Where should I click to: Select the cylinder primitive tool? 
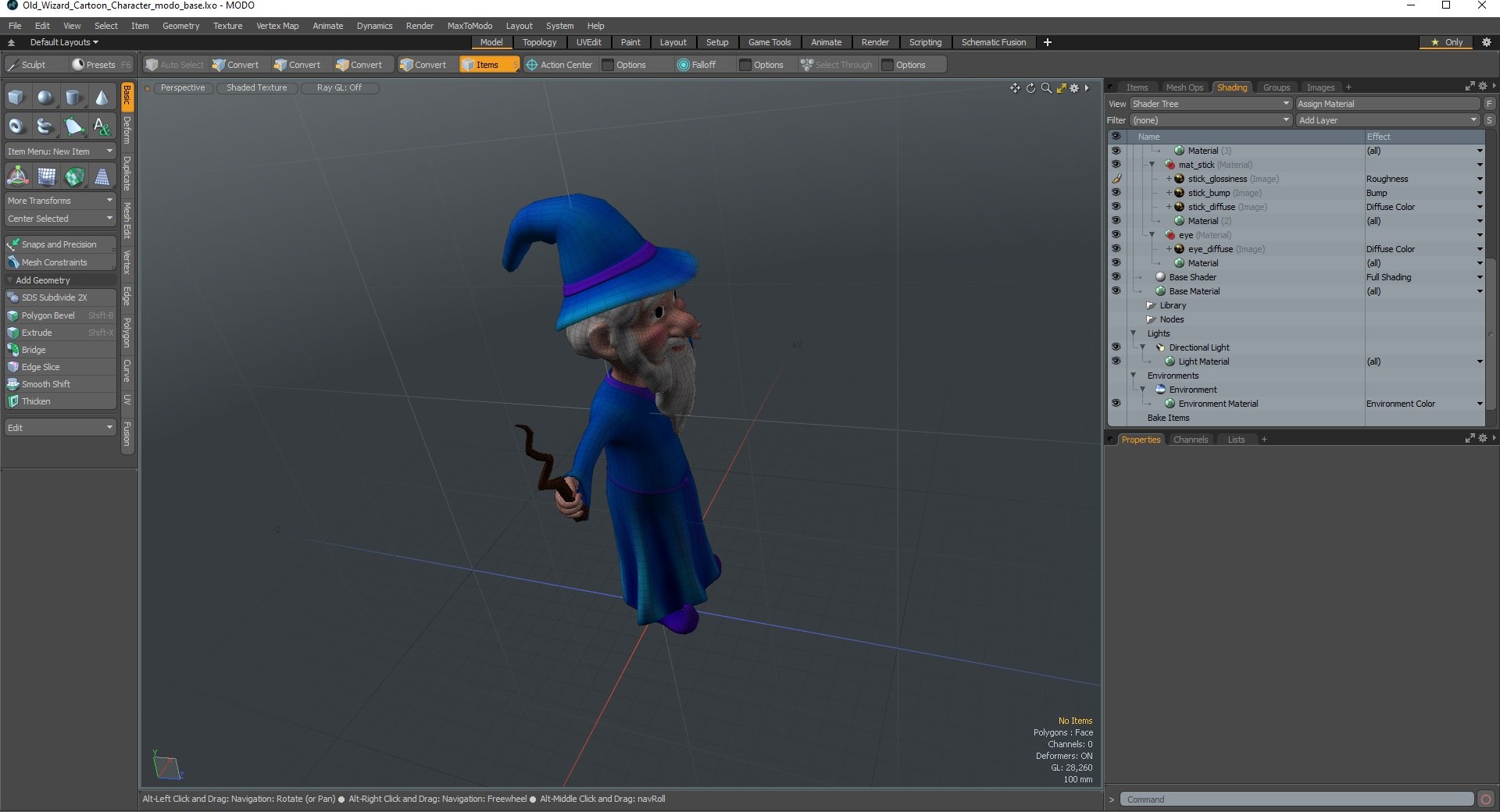point(73,98)
